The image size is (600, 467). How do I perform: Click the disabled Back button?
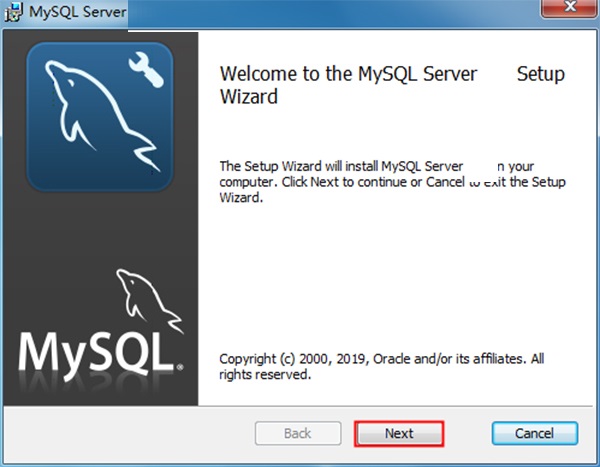coord(298,433)
